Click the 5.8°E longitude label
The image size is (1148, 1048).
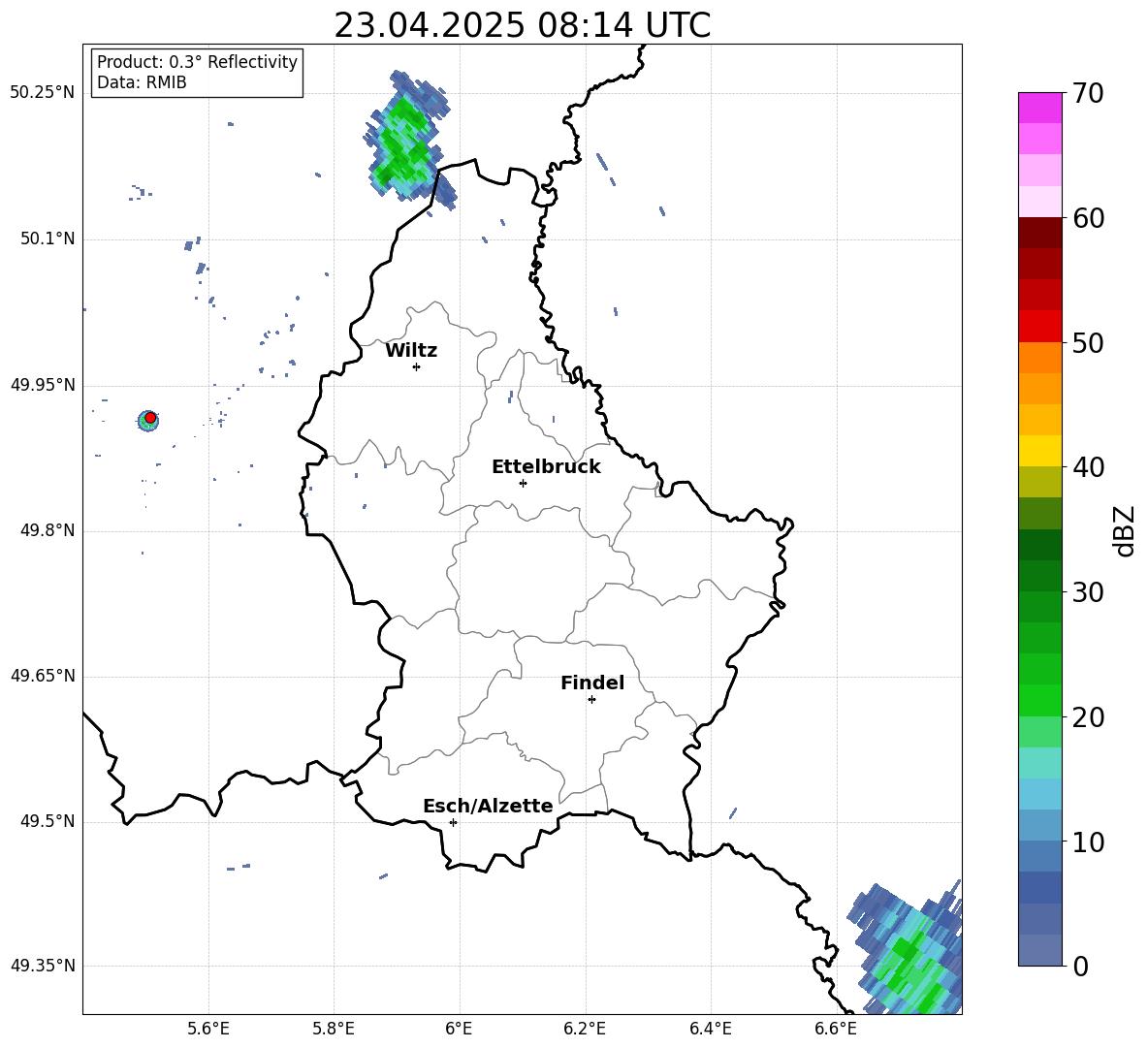334,1029
